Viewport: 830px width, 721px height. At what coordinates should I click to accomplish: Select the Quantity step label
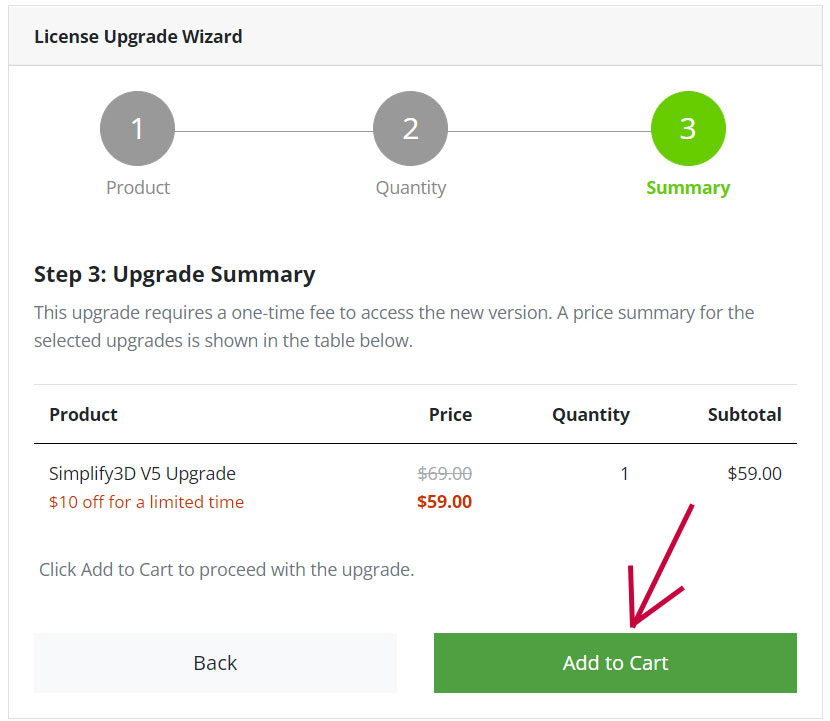(x=410, y=188)
